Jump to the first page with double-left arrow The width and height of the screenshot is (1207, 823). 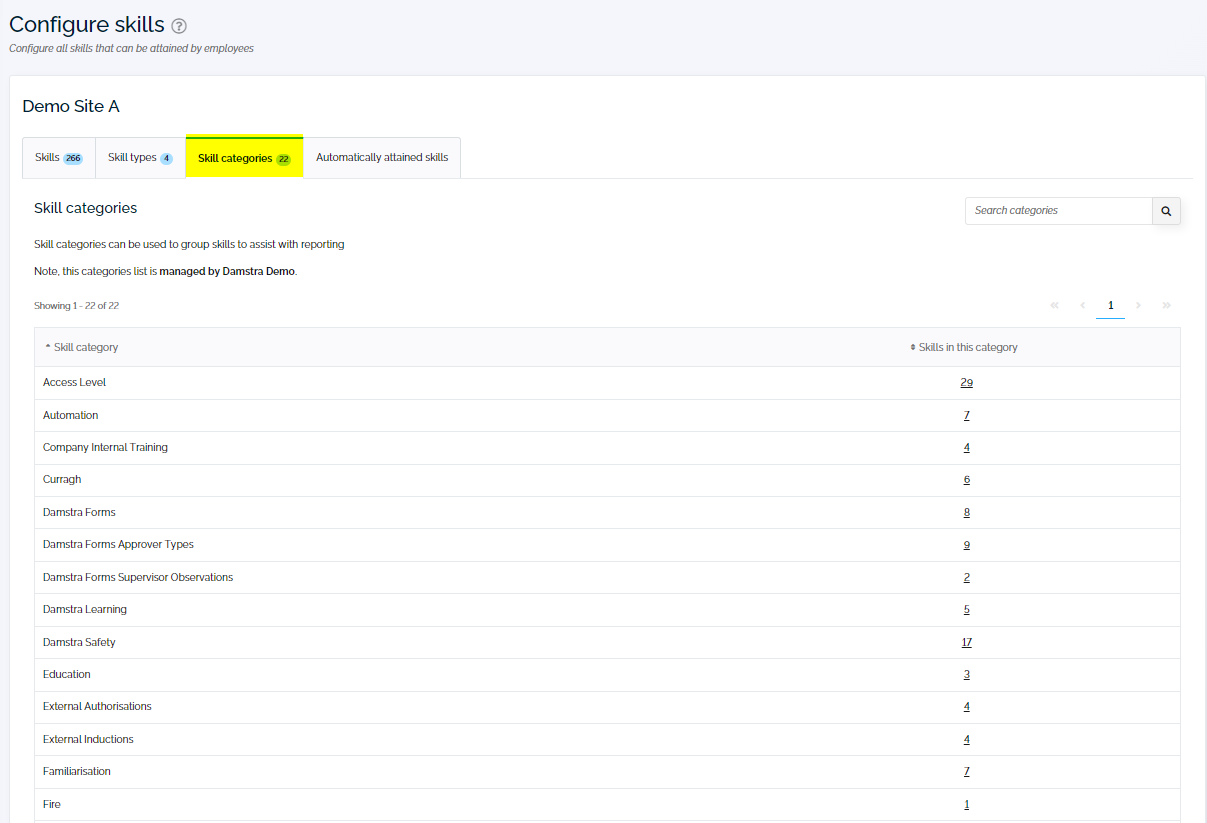click(1054, 306)
